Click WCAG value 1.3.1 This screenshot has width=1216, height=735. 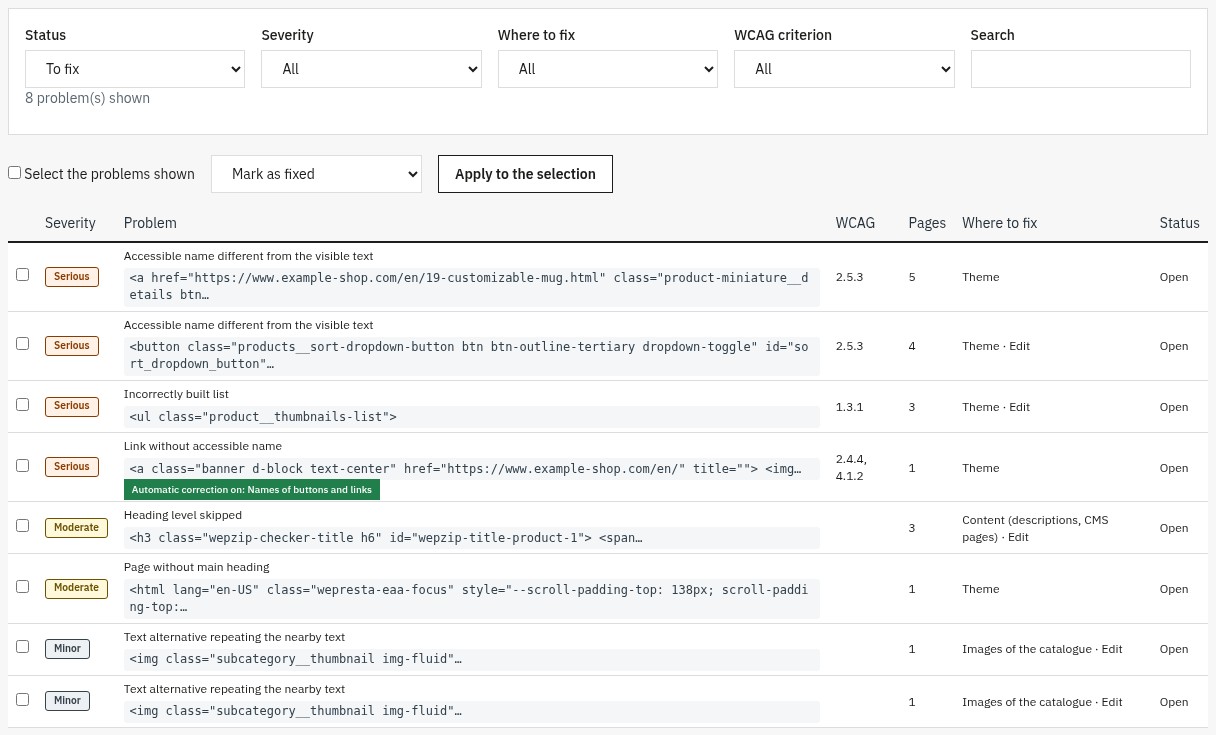click(849, 407)
